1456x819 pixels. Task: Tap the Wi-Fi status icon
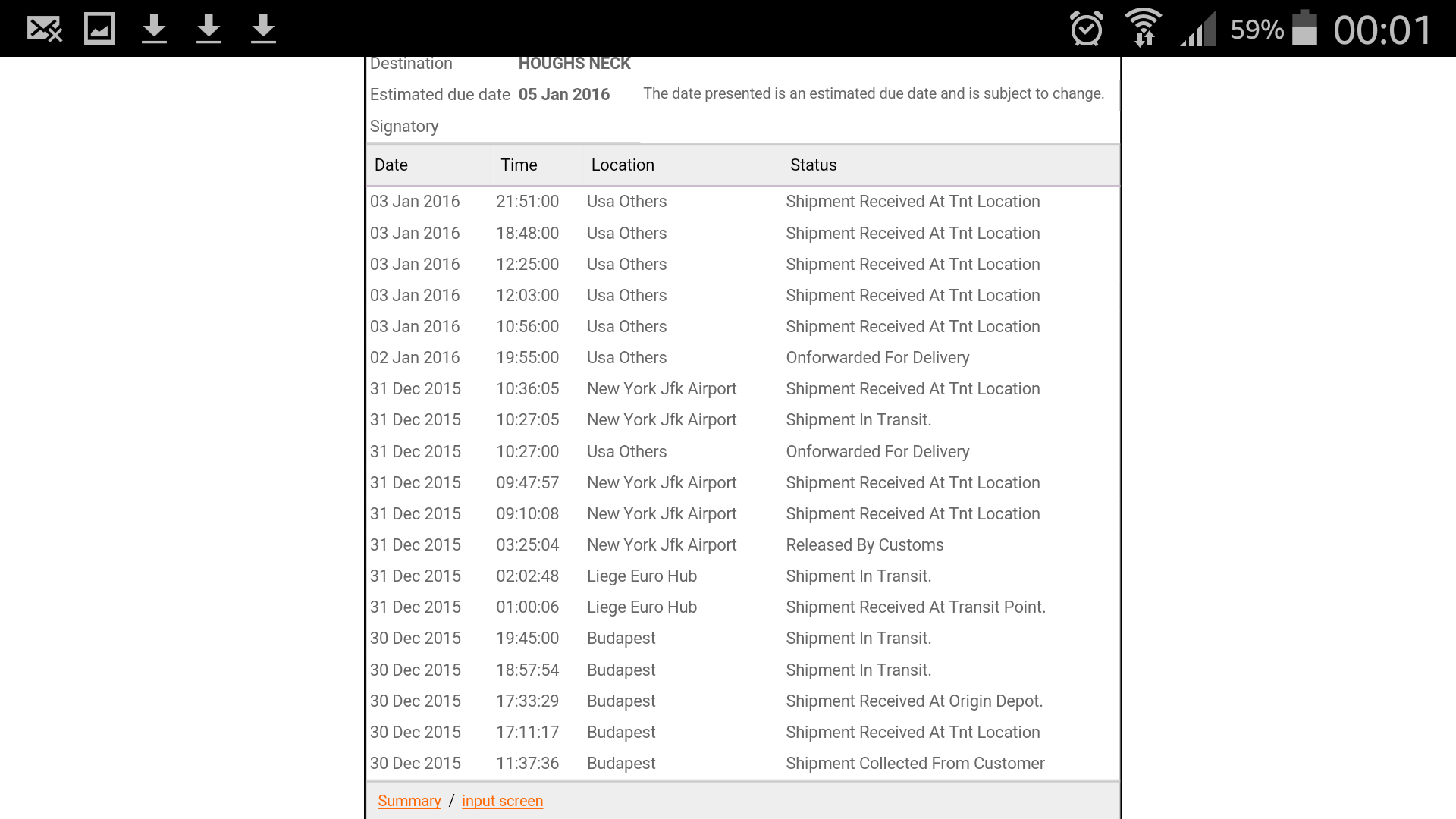(1143, 28)
